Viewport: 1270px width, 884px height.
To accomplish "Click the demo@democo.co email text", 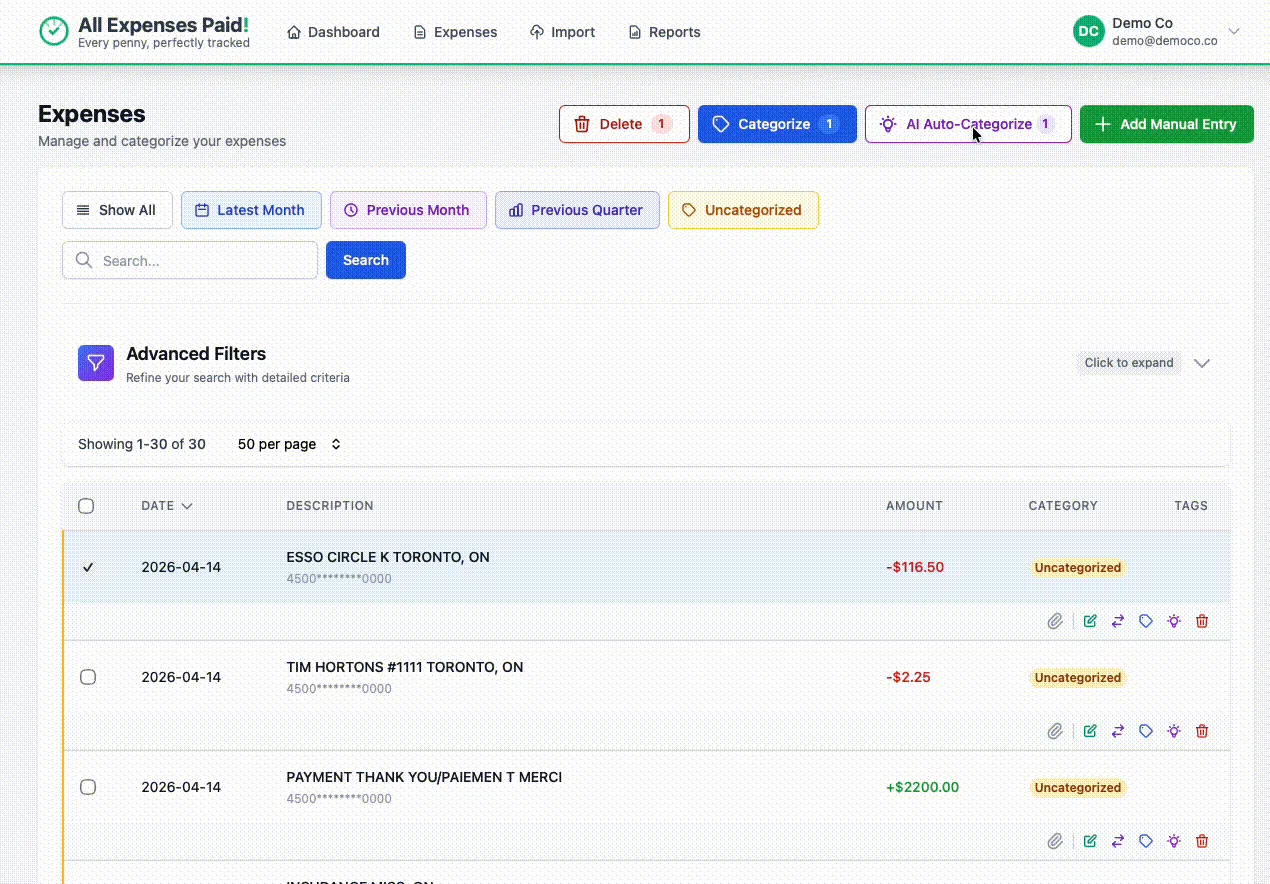I will (x=1165, y=41).
